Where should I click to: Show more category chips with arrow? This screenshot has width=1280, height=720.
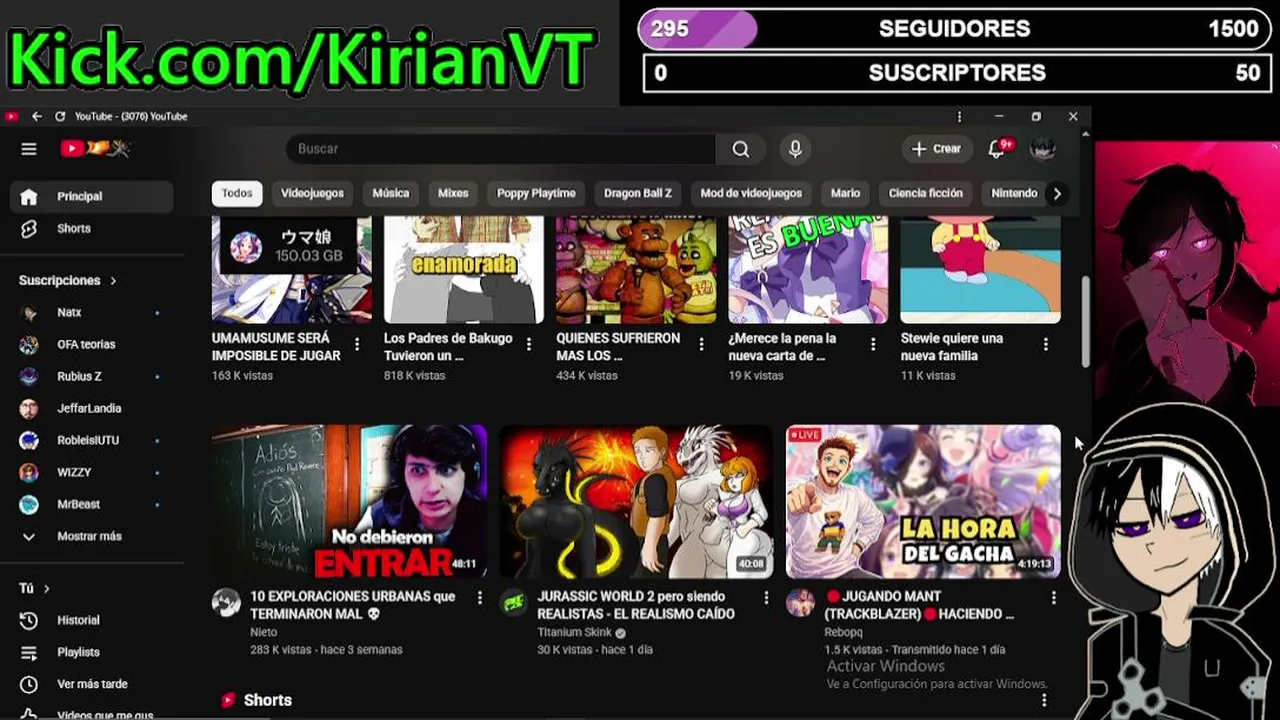pyautogui.click(x=1057, y=193)
